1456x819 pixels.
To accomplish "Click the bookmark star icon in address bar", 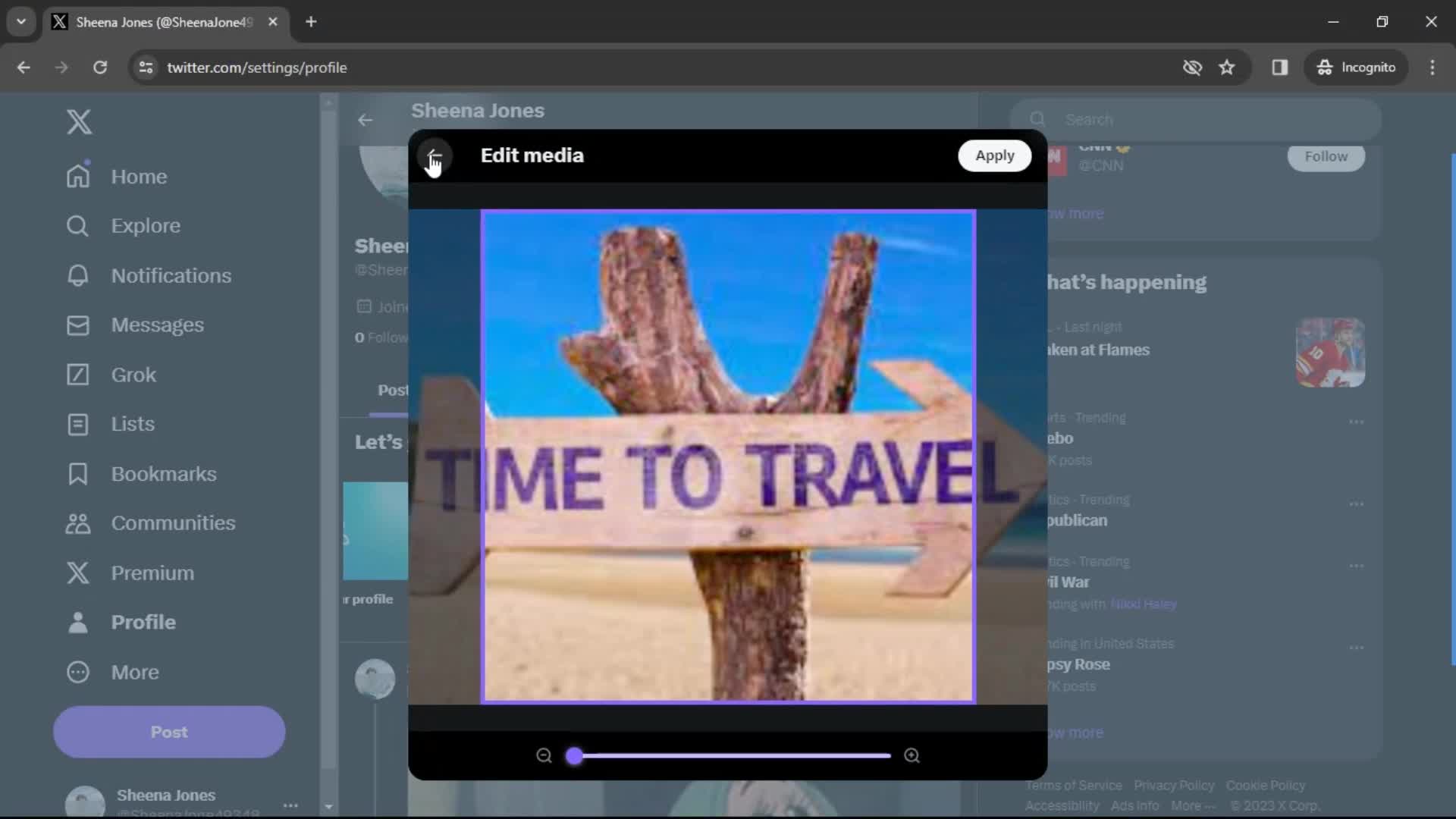I will pyautogui.click(x=1228, y=67).
